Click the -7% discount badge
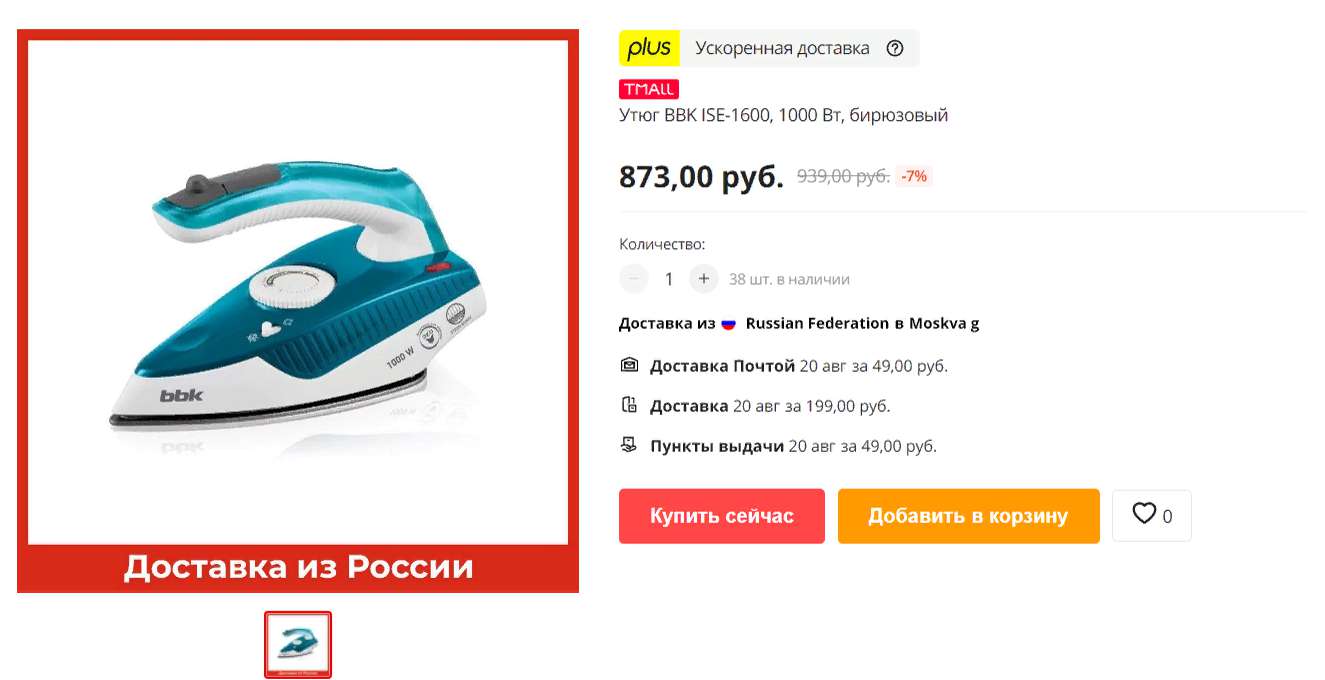The width and height of the screenshot is (1325, 680). (914, 176)
